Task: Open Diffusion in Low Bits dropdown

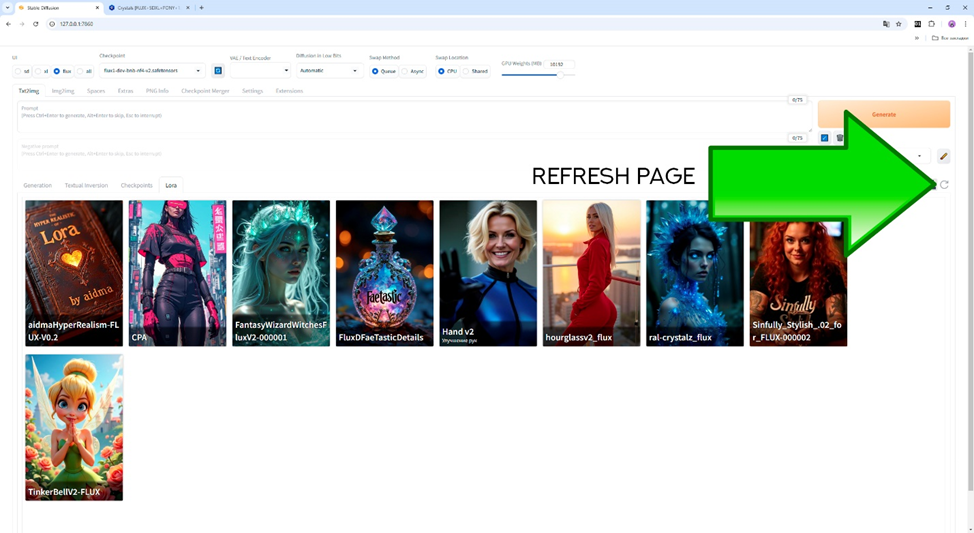Action: coord(329,71)
